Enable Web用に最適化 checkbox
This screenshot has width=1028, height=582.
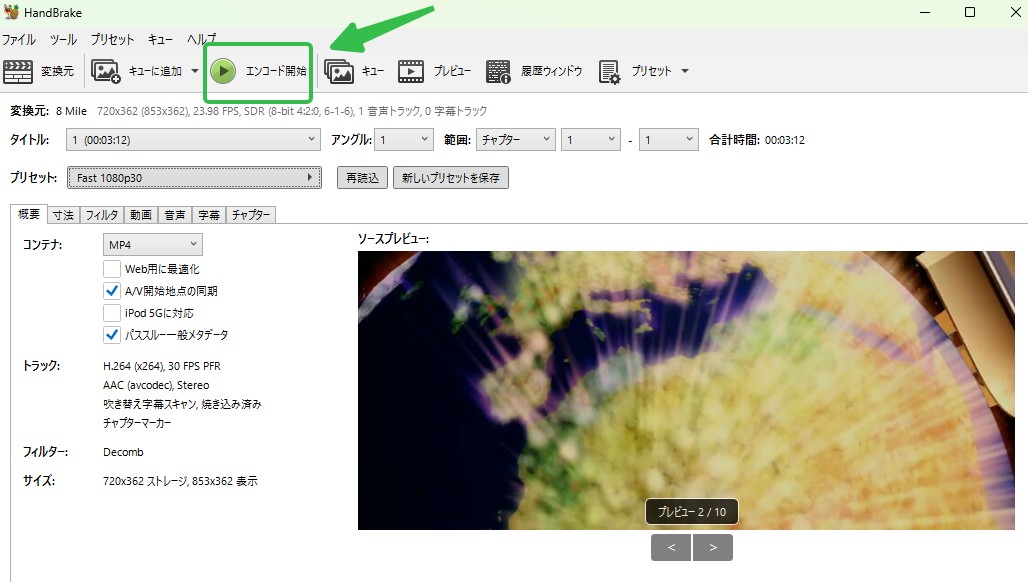(x=112, y=269)
